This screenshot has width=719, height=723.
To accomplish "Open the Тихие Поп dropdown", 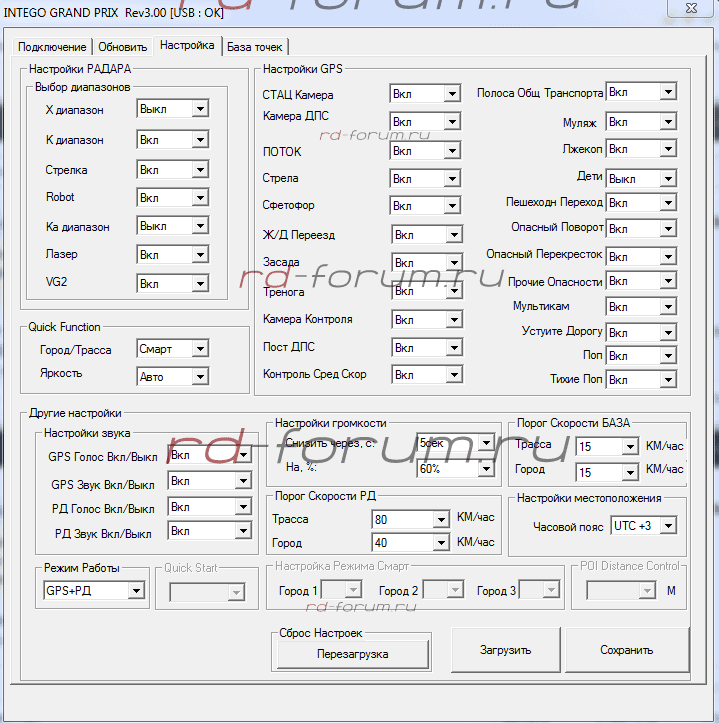I will pos(642,379).
